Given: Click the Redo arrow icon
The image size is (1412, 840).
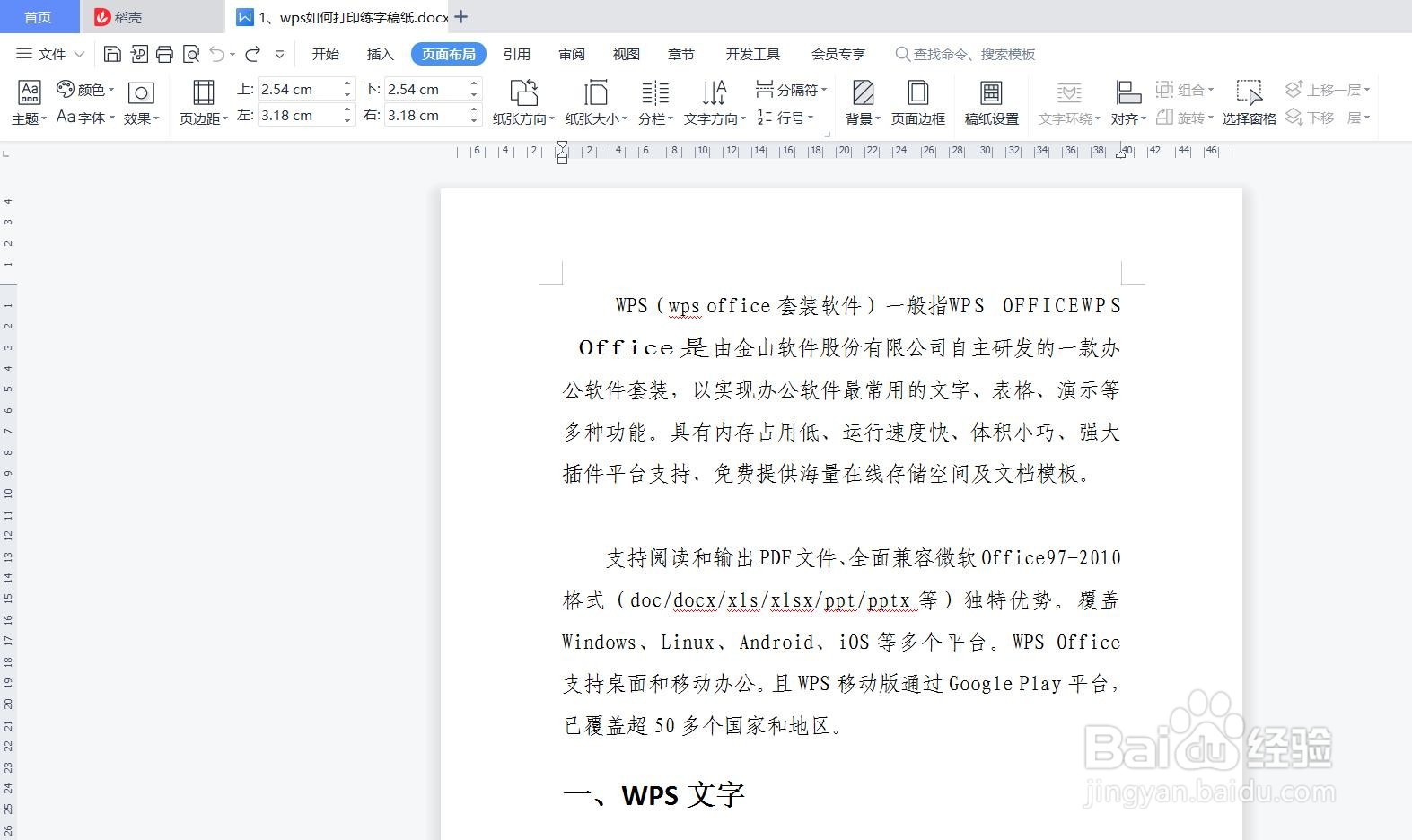Looking at the screenshot, I should [x=253, y=54].
